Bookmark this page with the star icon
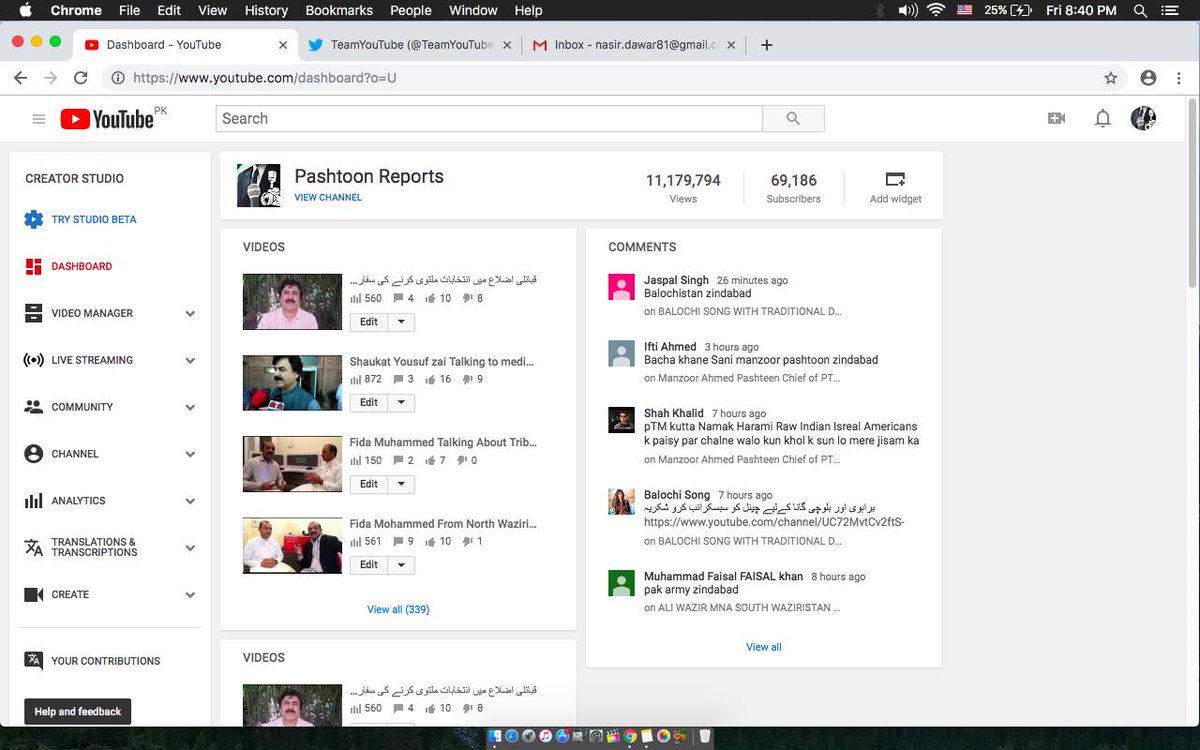1200x750 pixels. 1110,78
